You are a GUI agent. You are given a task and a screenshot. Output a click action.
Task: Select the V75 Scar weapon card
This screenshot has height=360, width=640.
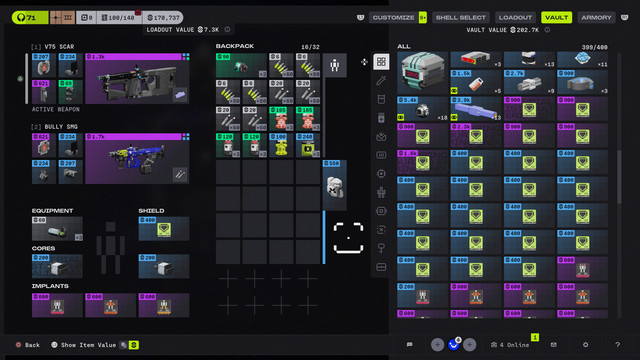click(137, 78)
